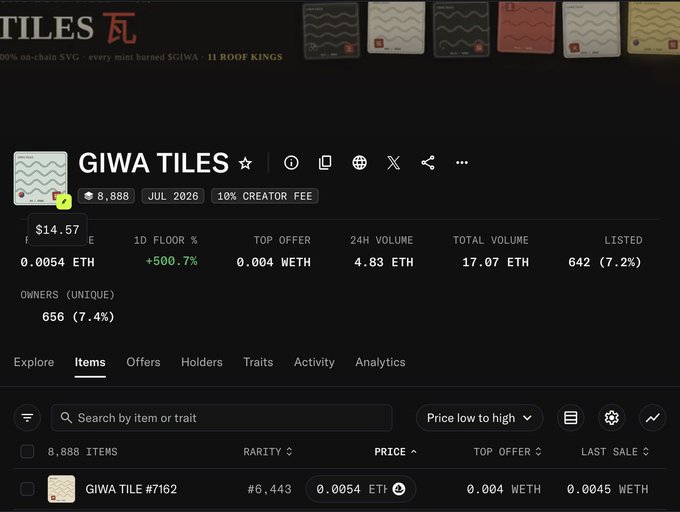
Task: Click the 0.004 WETH top offer stat
Action: click(x=274, y=262)
